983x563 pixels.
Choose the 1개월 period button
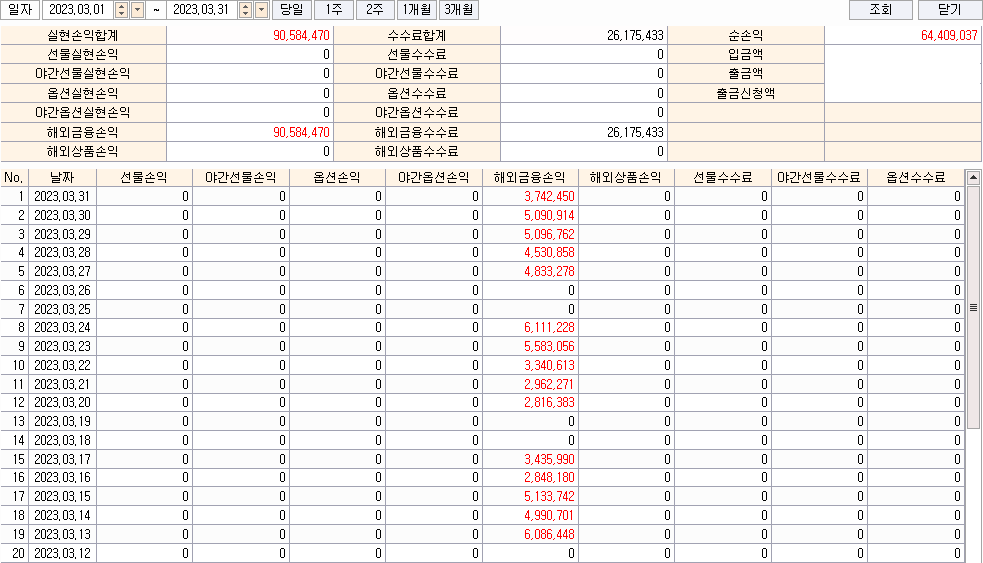point(415,10)
